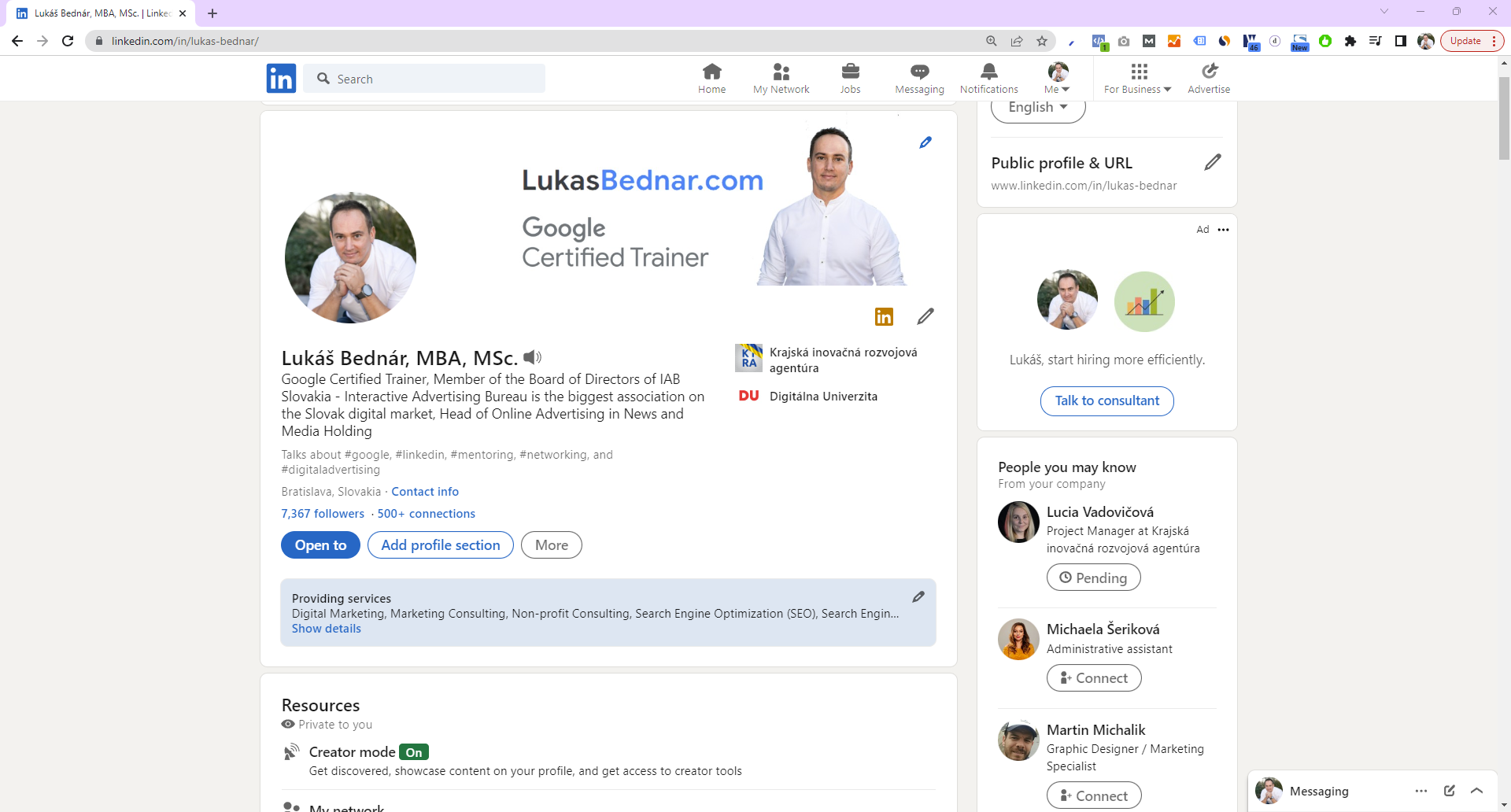Share this page icon in the address bar
Screen dimensions: 1511x812
tap(1017, 41)
